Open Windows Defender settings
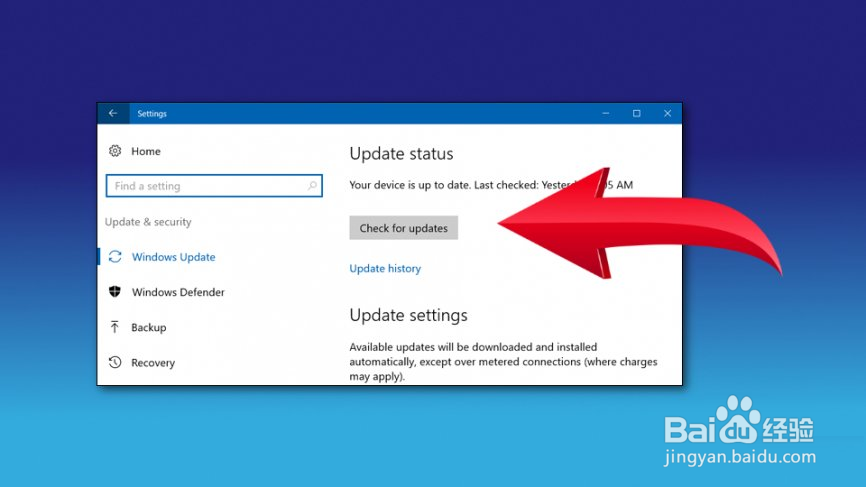This screenshot has width=866, height=487. pyautogui.click(x=178, y=292)
